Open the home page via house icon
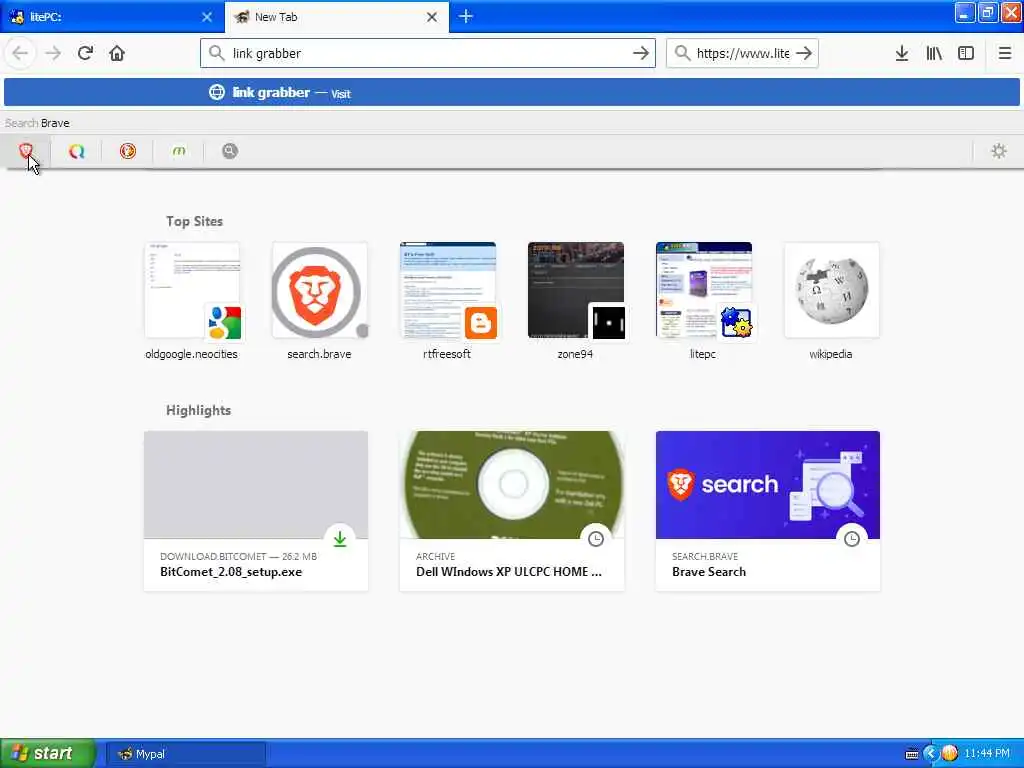 coord(117,54)
